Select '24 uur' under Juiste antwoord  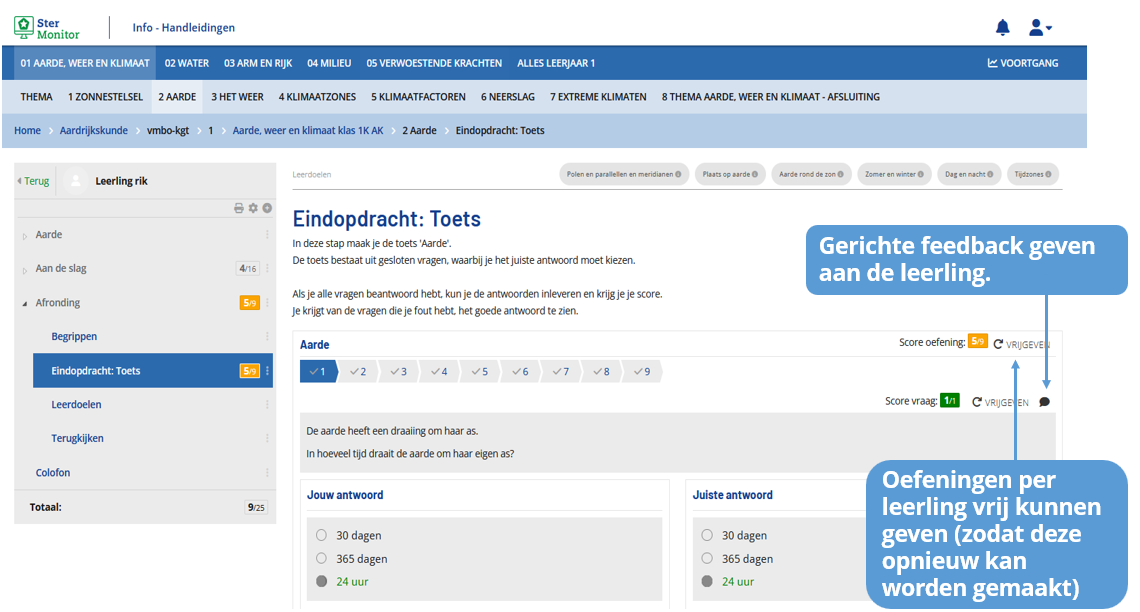click(x=708, y=582)
